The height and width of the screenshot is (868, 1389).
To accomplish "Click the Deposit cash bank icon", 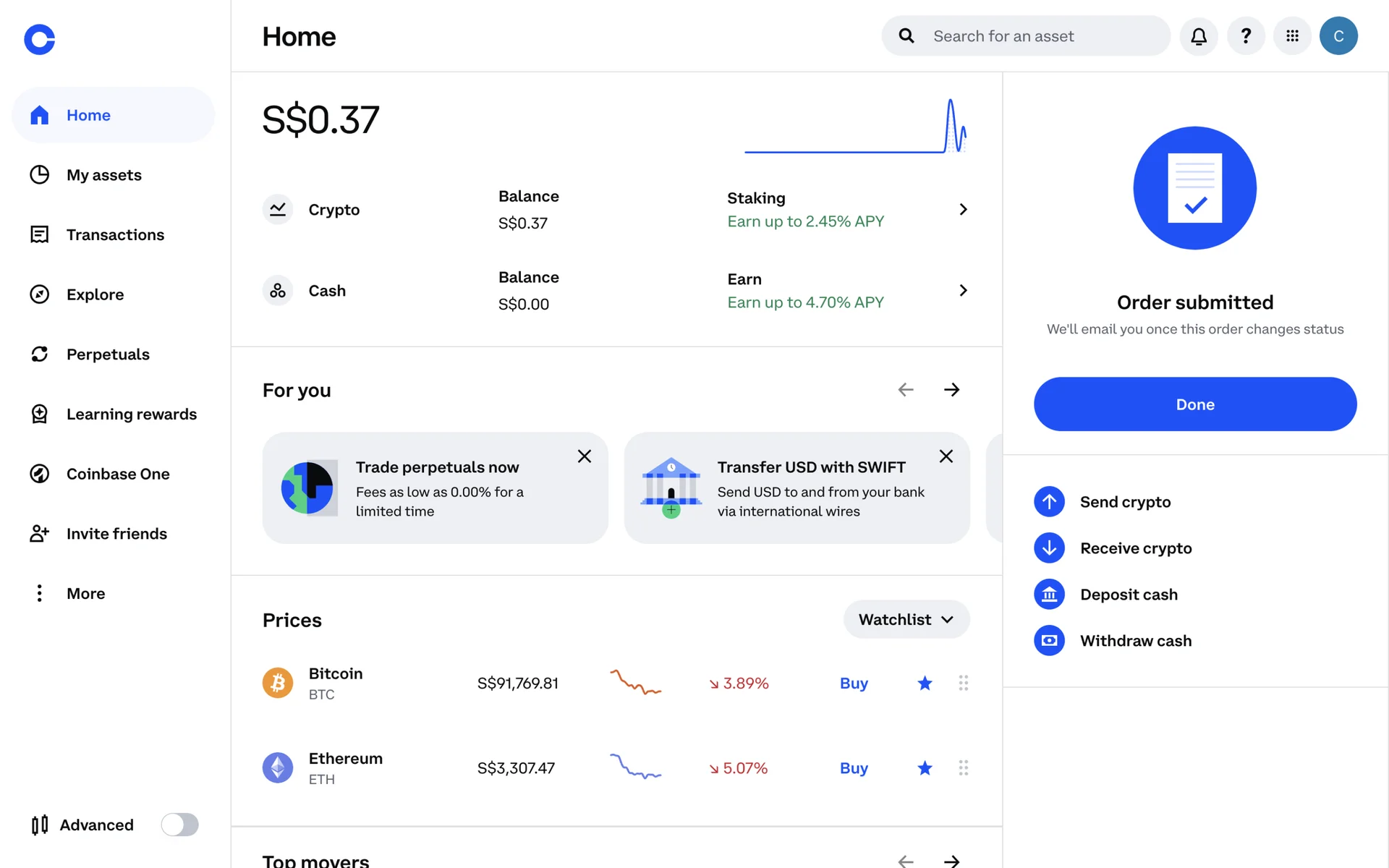I will coord(1049,595).
